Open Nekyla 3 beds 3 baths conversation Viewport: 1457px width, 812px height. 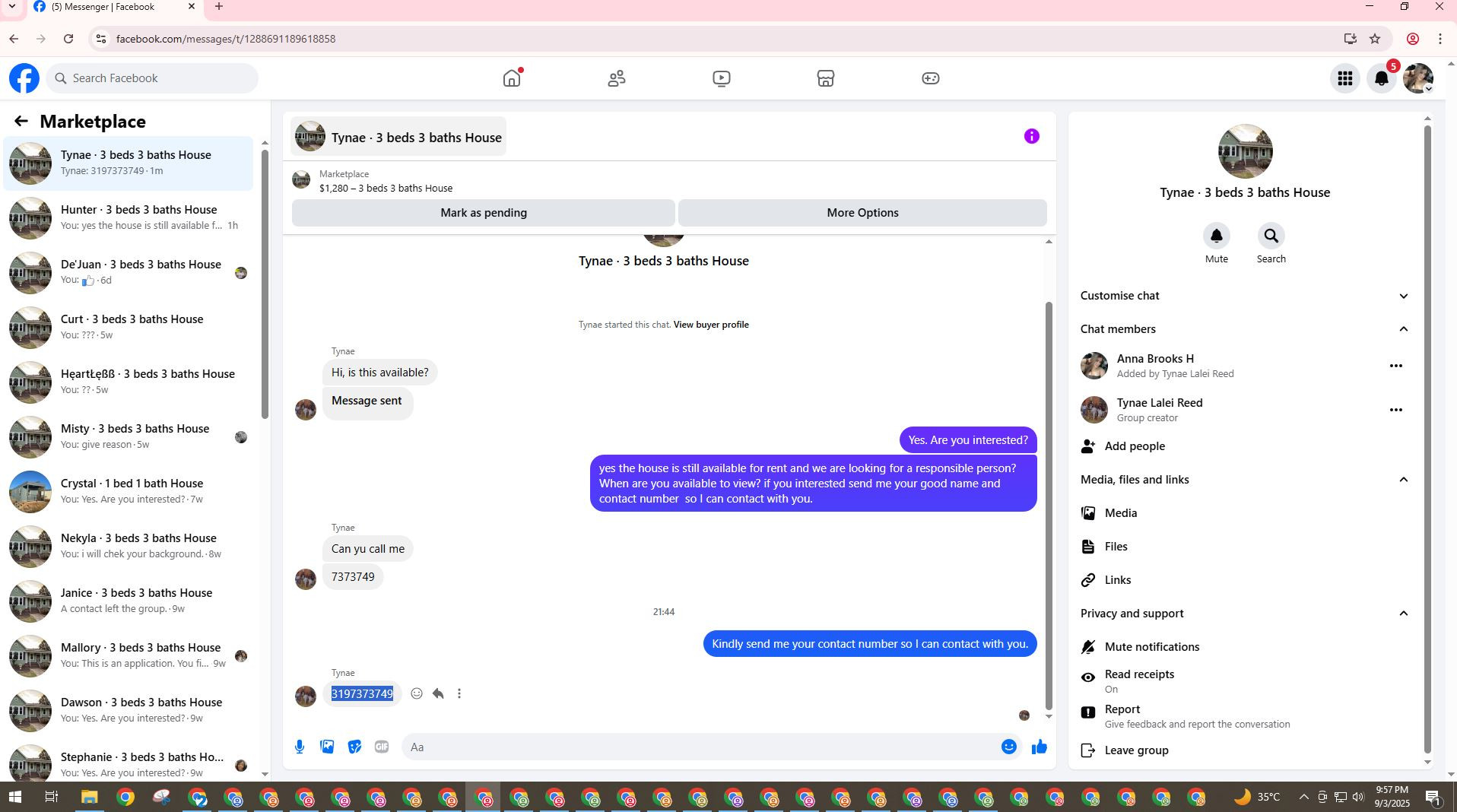tap(128, 547)
